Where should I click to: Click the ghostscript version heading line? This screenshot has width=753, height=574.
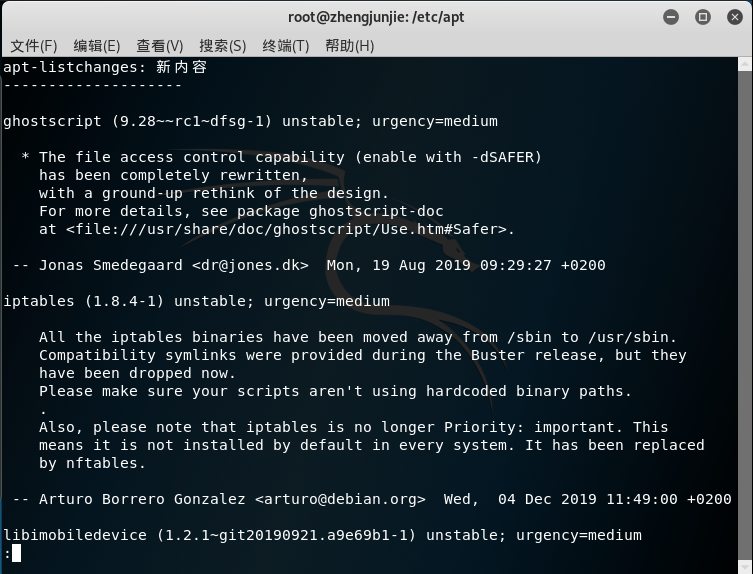click(250, 122)
